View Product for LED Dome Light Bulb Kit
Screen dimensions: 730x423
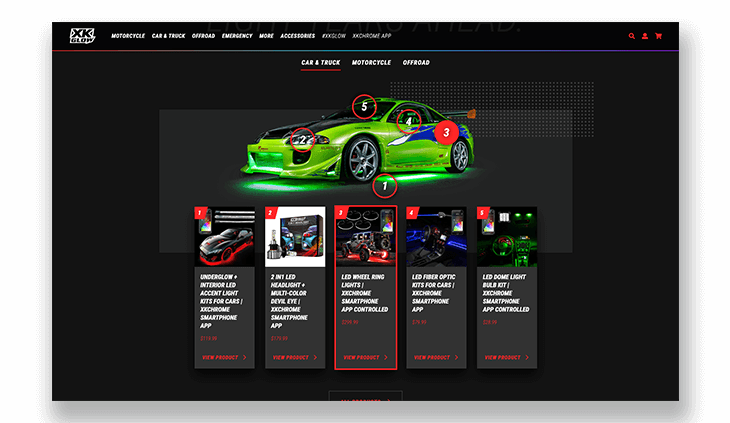click(507, 357)
